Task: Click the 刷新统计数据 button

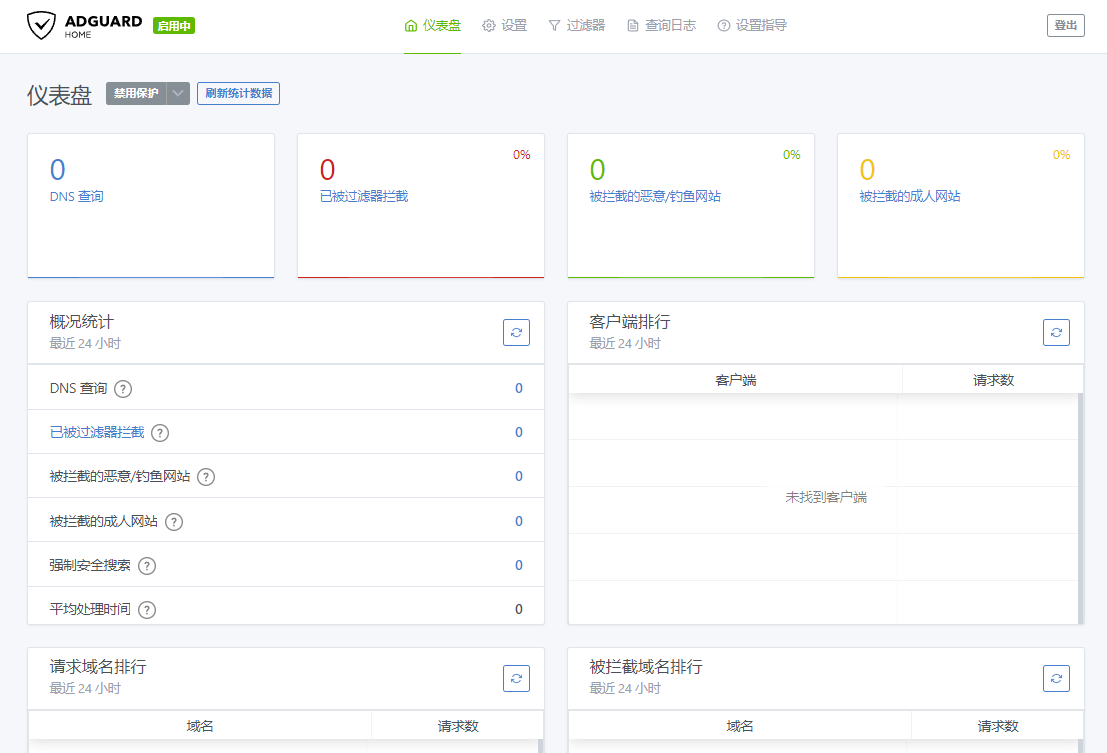Action: 238,94
